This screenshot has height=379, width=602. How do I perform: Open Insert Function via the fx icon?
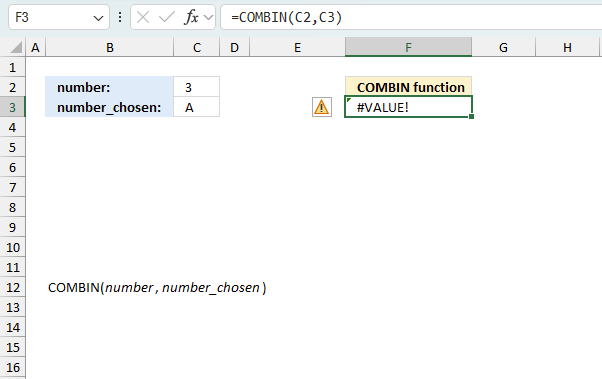(191, 17)
